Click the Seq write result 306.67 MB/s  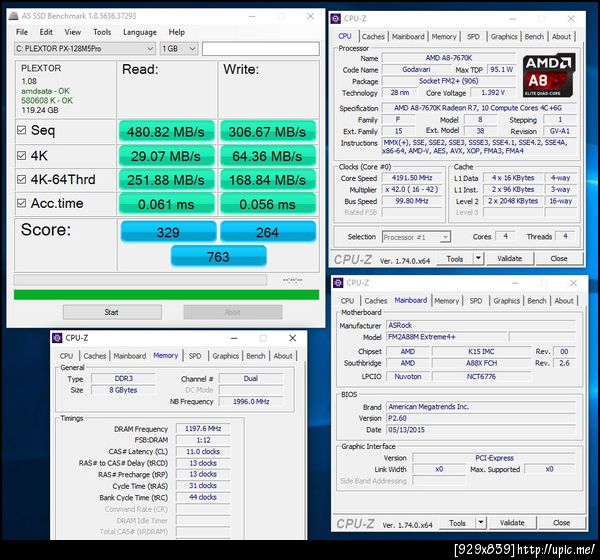coord(267,132)
